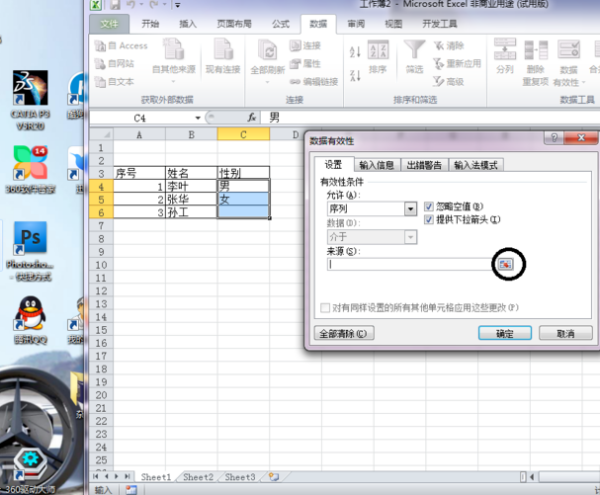
Task: Click the fx insert function icon
Action: 252,117
